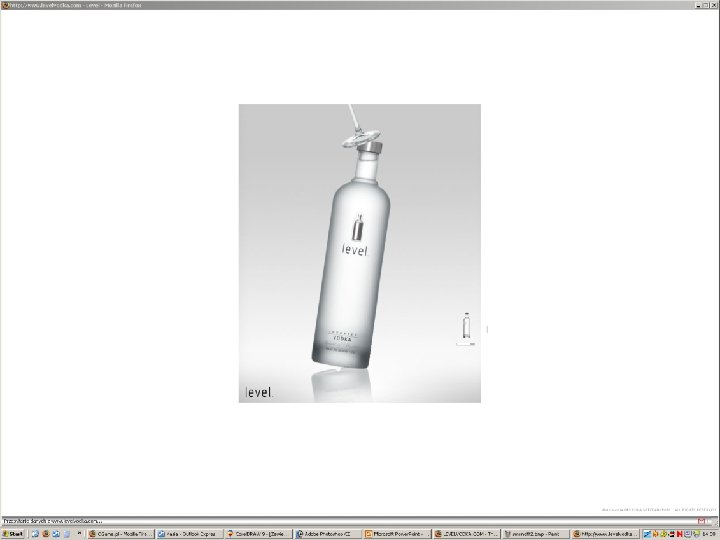This screenshot has height=540, width=720.
Task: Switch to the LEVELVODKA.COM taskbar window
Action: coord(466,534)
